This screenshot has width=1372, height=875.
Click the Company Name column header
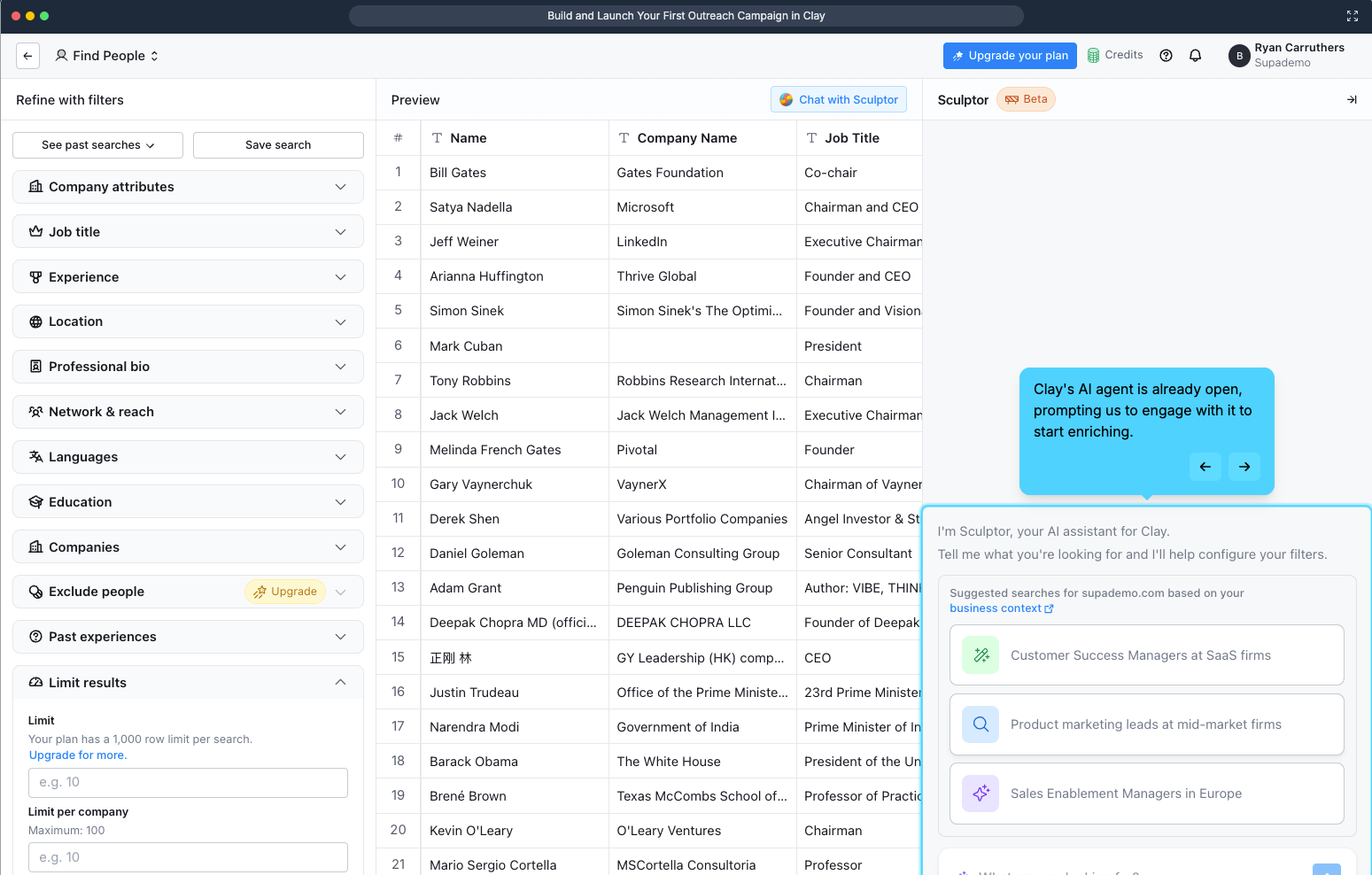point(702,138)
